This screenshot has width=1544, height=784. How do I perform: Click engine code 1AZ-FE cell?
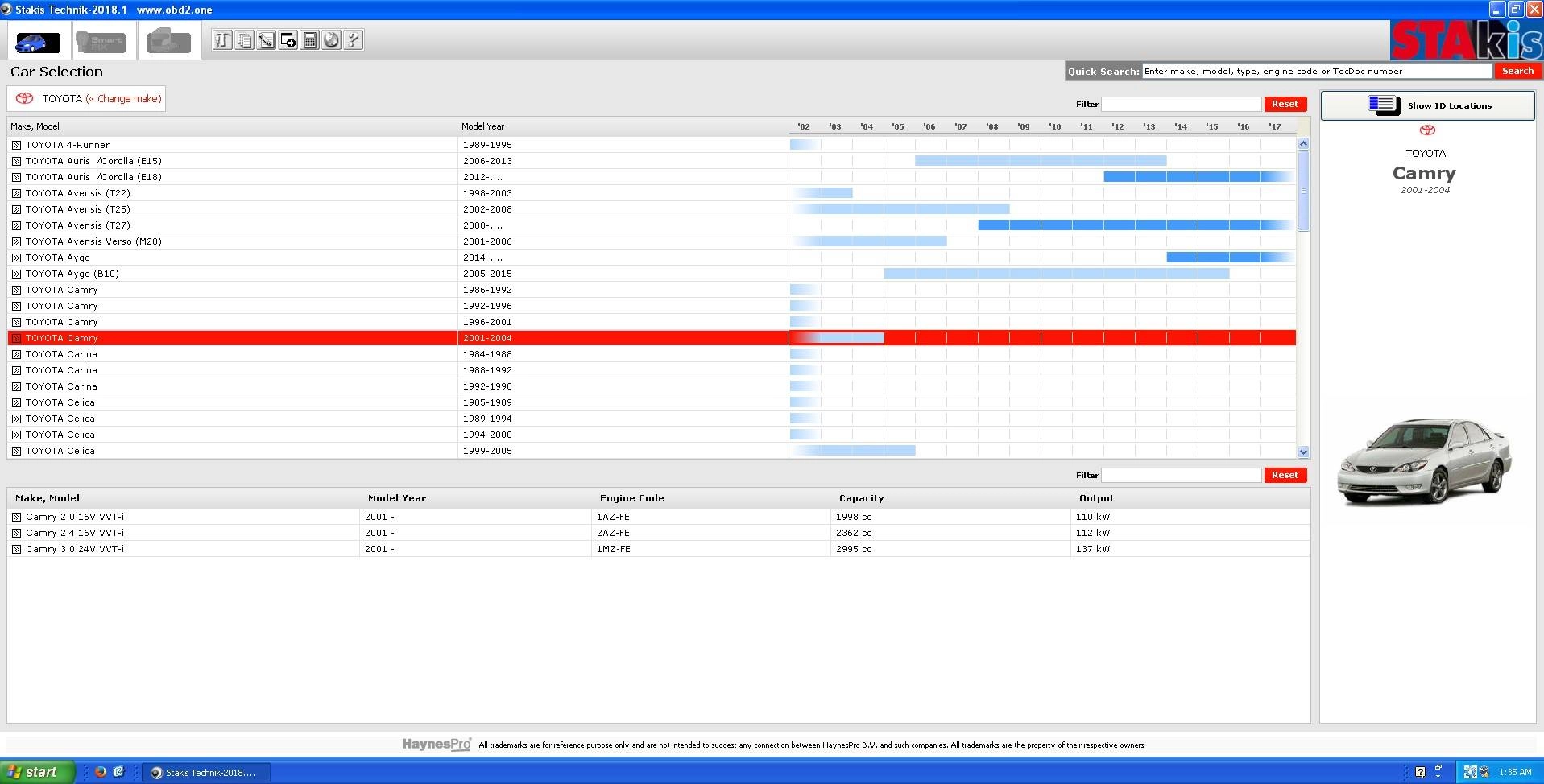point(613,517)
